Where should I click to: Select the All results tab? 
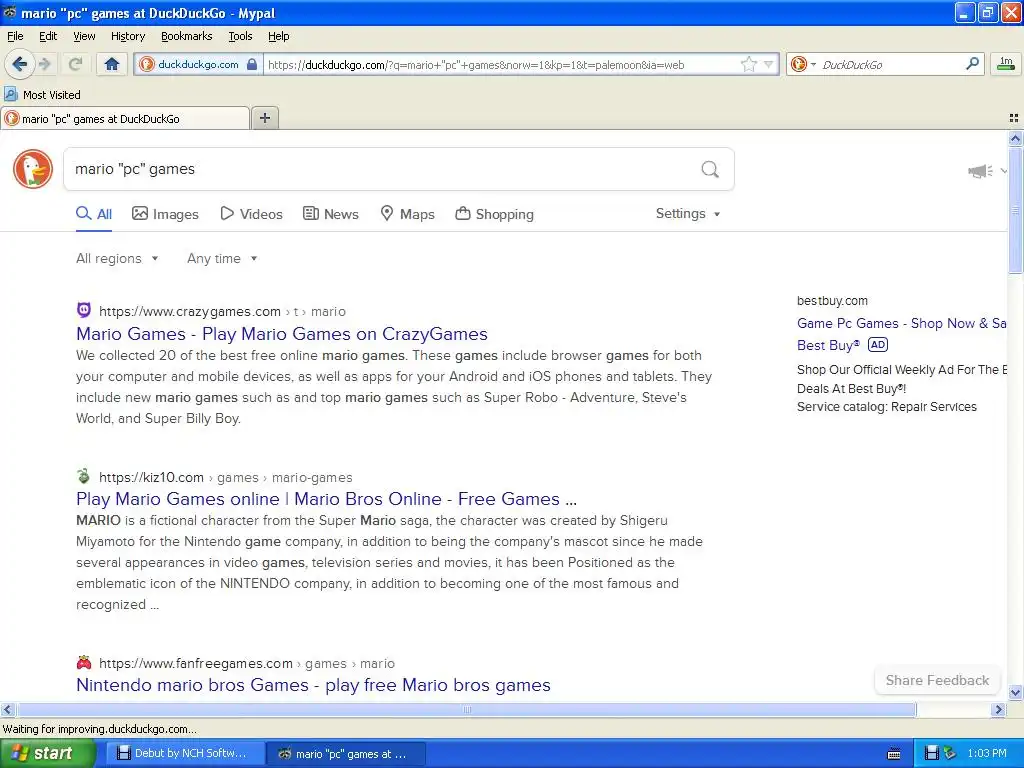(94, 214)
